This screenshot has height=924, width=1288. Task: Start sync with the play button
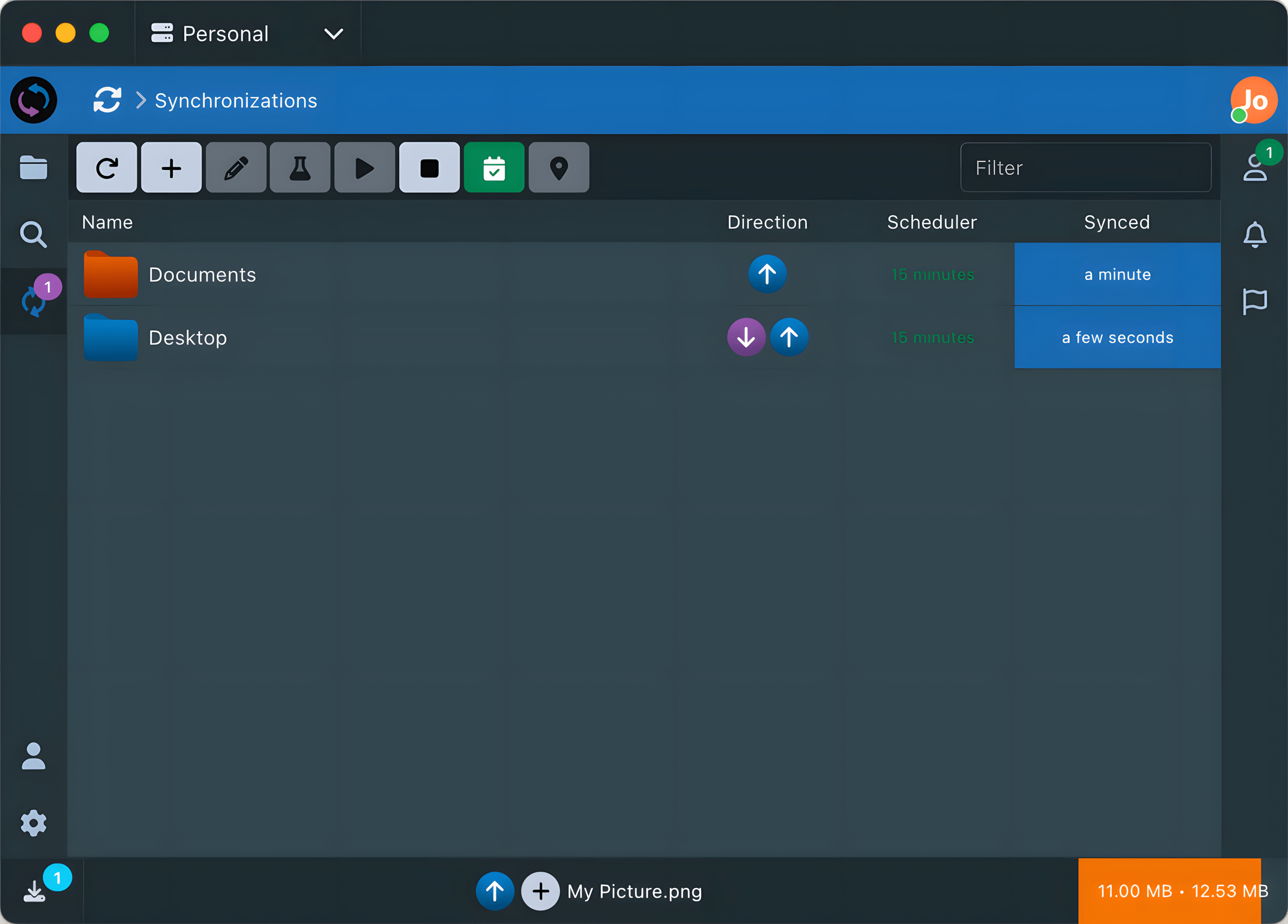point(364,168)
